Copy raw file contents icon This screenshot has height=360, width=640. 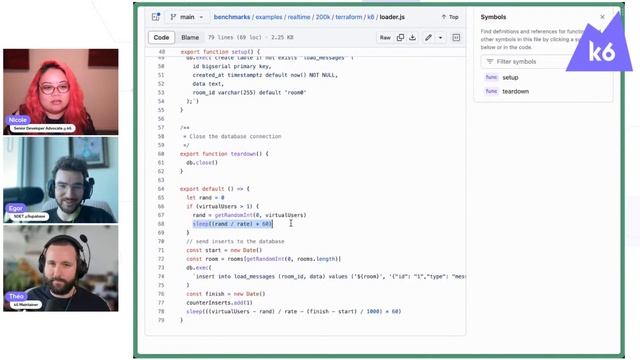pos(400,38)
